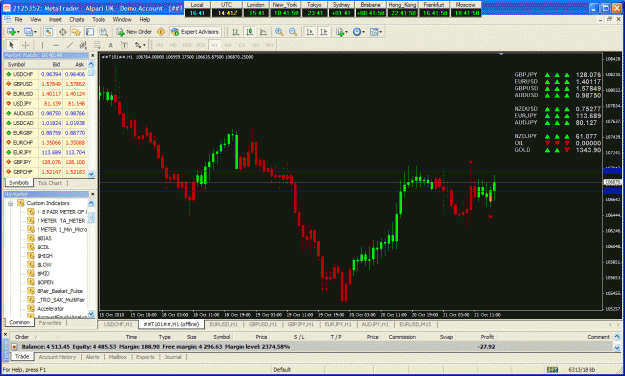This screenshot has width=625, height=376.
Task: Open the Charts menu
Action: 77,19
